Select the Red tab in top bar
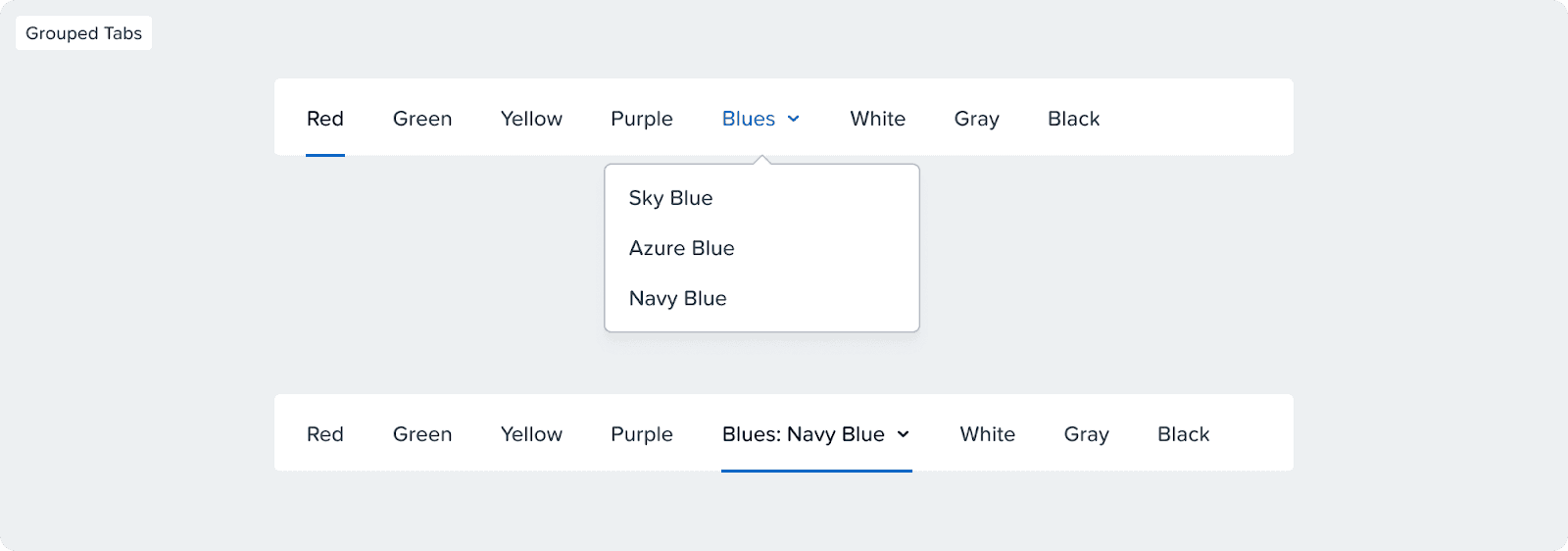1568x551 pixels. 325,119
